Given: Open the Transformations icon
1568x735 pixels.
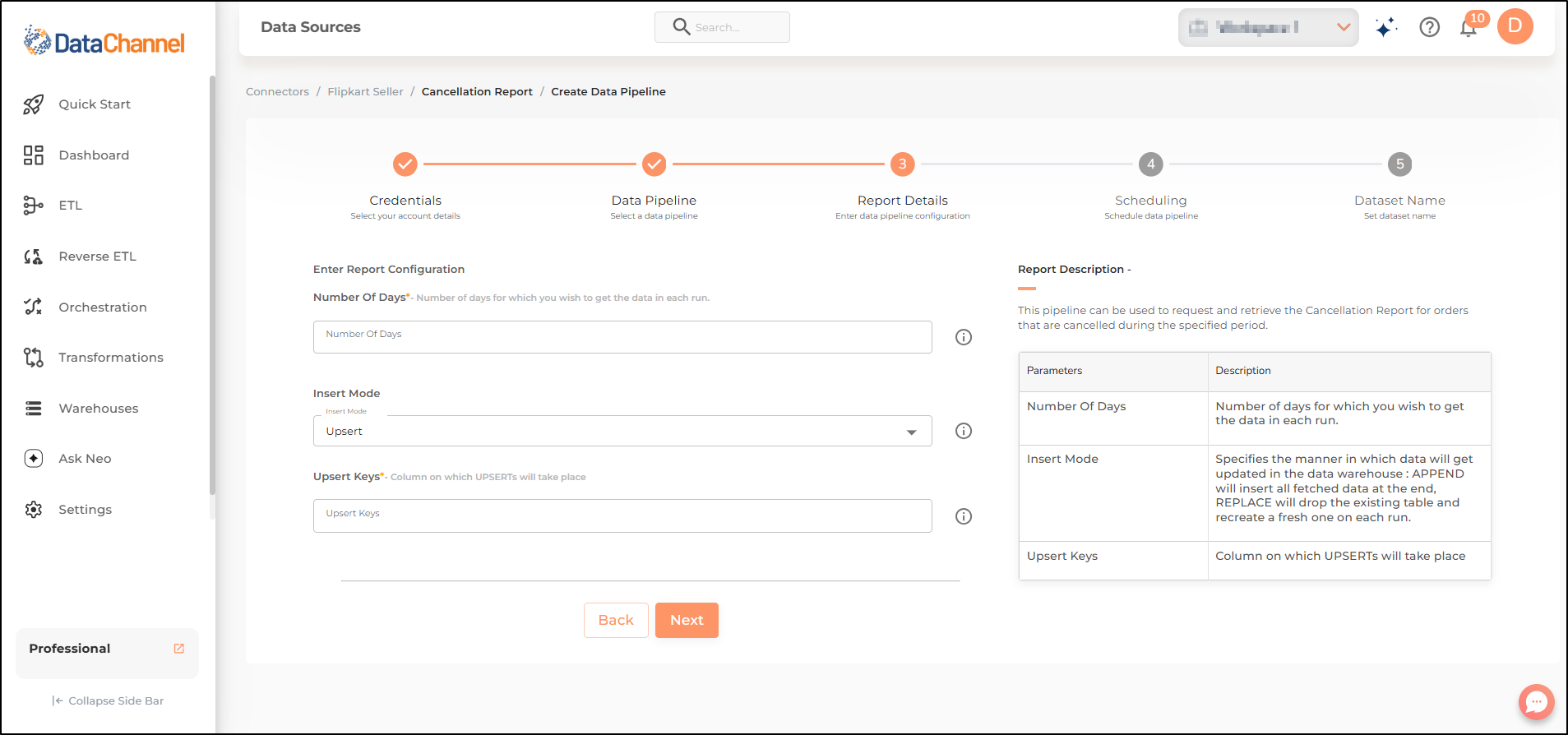Looking at the screenshot, I should coord(33,358).
